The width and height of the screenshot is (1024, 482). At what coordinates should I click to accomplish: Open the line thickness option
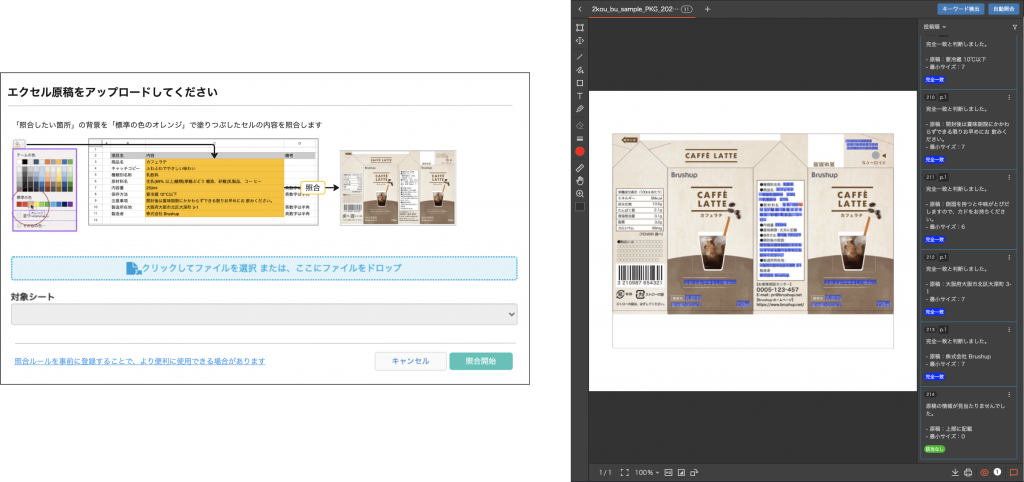point(580,138)
